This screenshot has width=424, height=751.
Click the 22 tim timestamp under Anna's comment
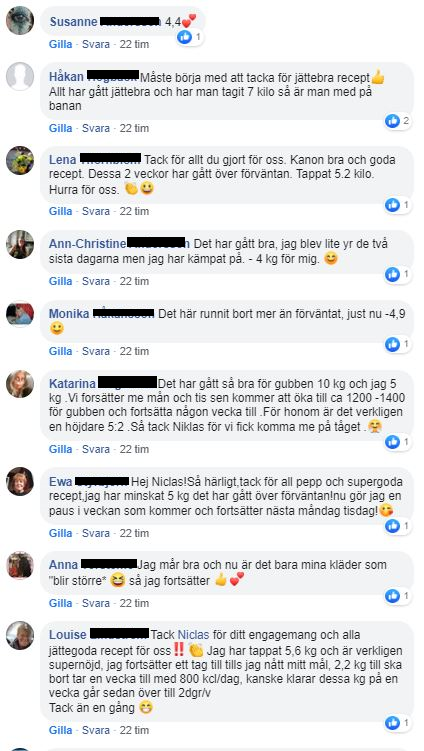[134, 603]
